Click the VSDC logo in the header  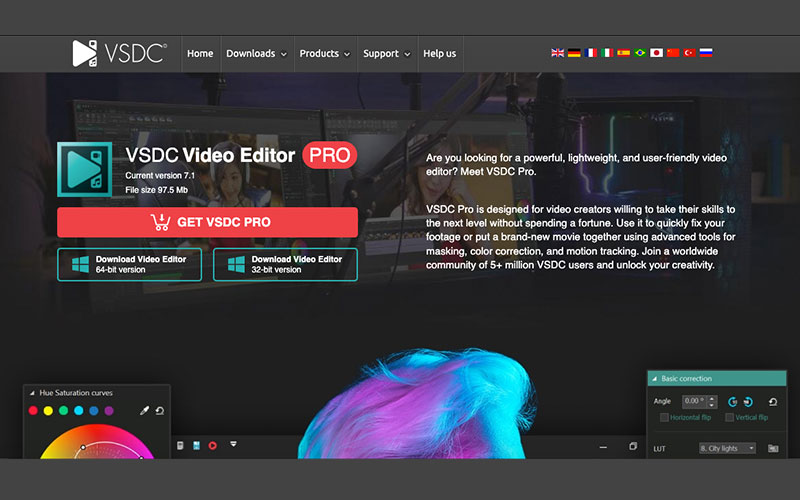coord(119,53)
